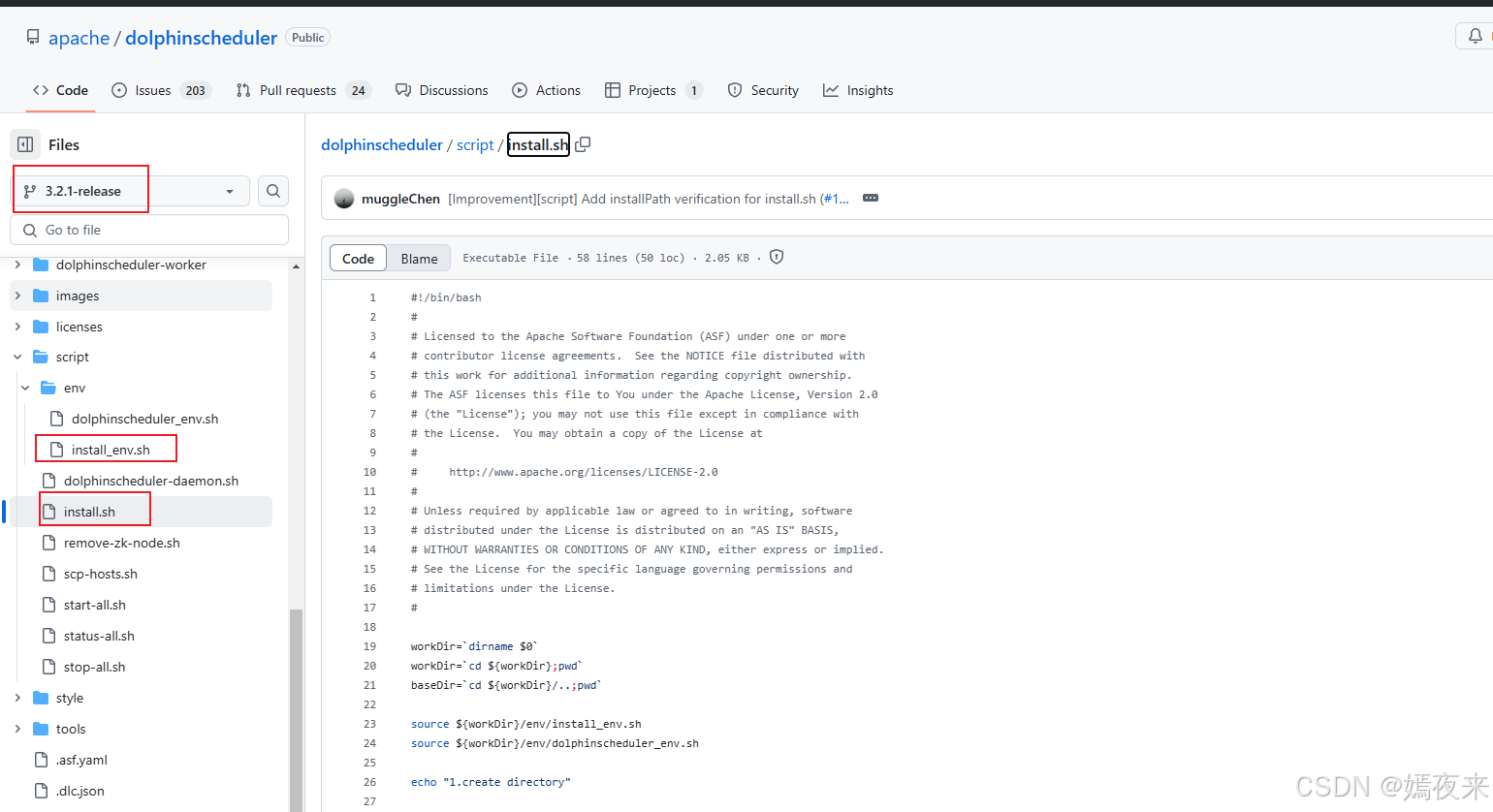The image size is (1493, 812).
Task: Expand commit message ellipsis button
Action: (x=871, y=198)
